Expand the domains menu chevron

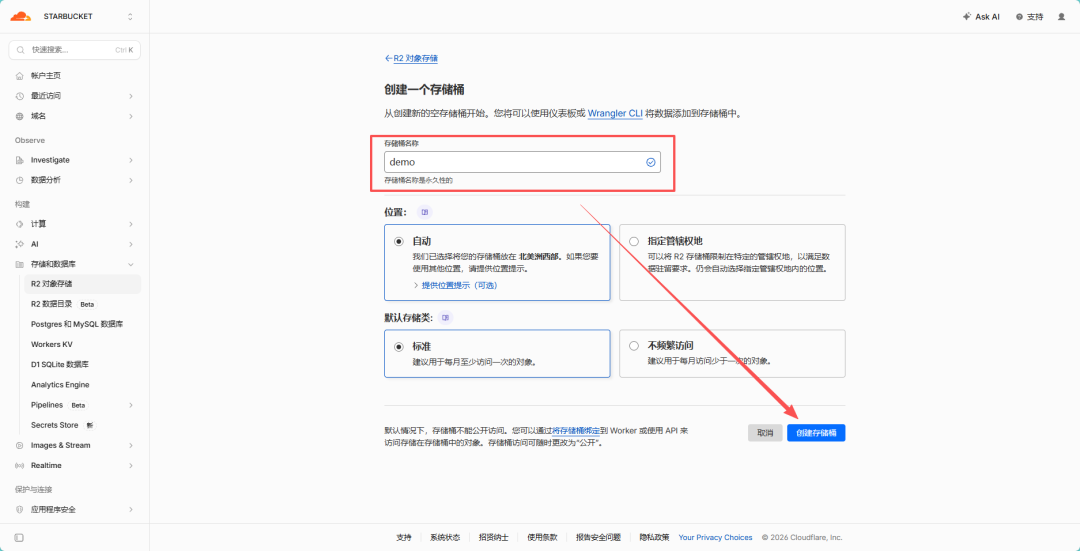click(131, 116)
